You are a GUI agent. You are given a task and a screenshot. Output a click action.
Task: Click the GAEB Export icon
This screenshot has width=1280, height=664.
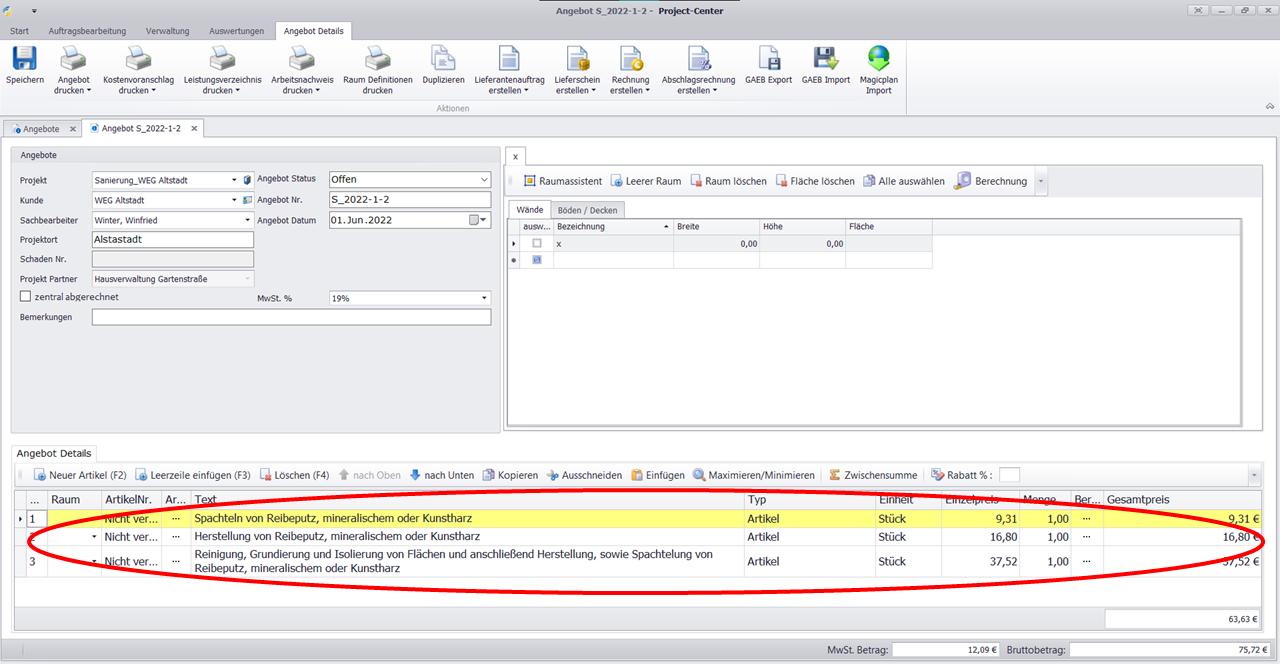click(768, 59)
